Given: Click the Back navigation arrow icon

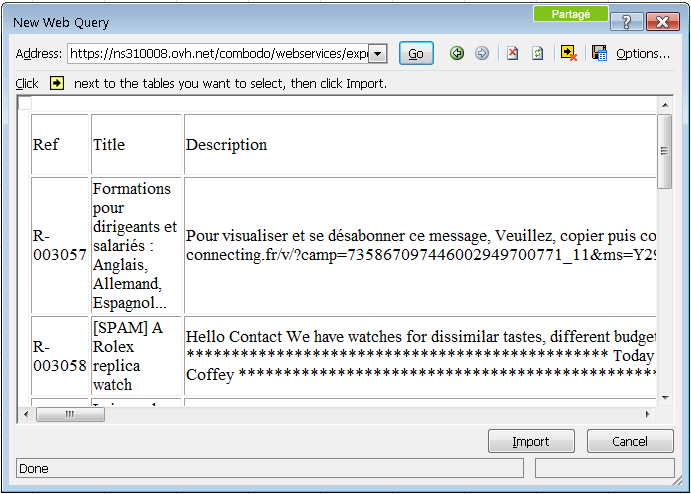Looking at the screenshot, I should 457,54.
